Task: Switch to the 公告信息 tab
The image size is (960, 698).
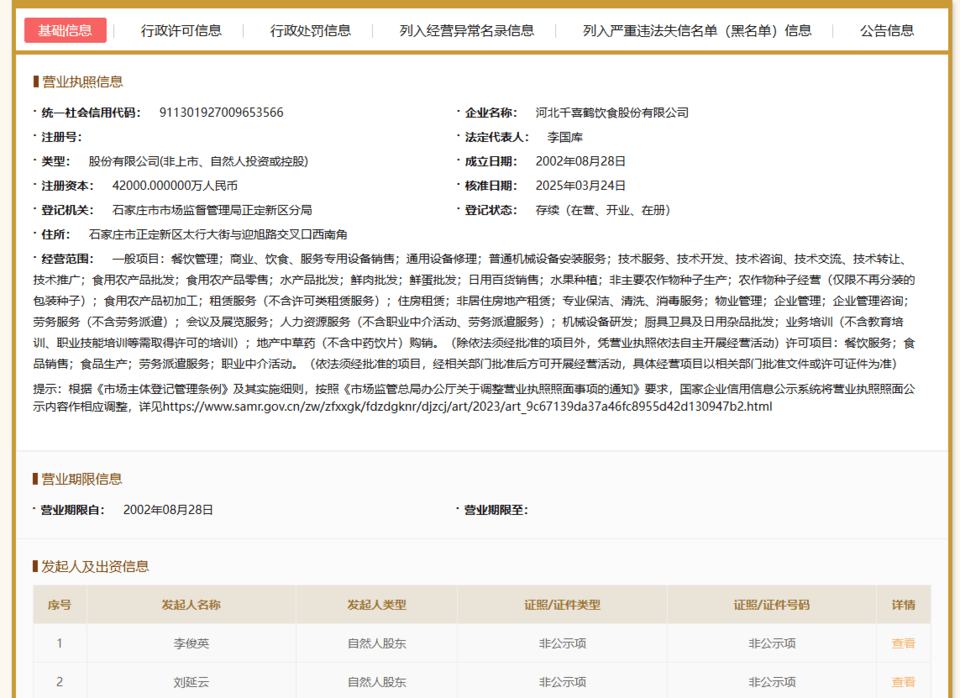Action: click(x=884, y=30)
